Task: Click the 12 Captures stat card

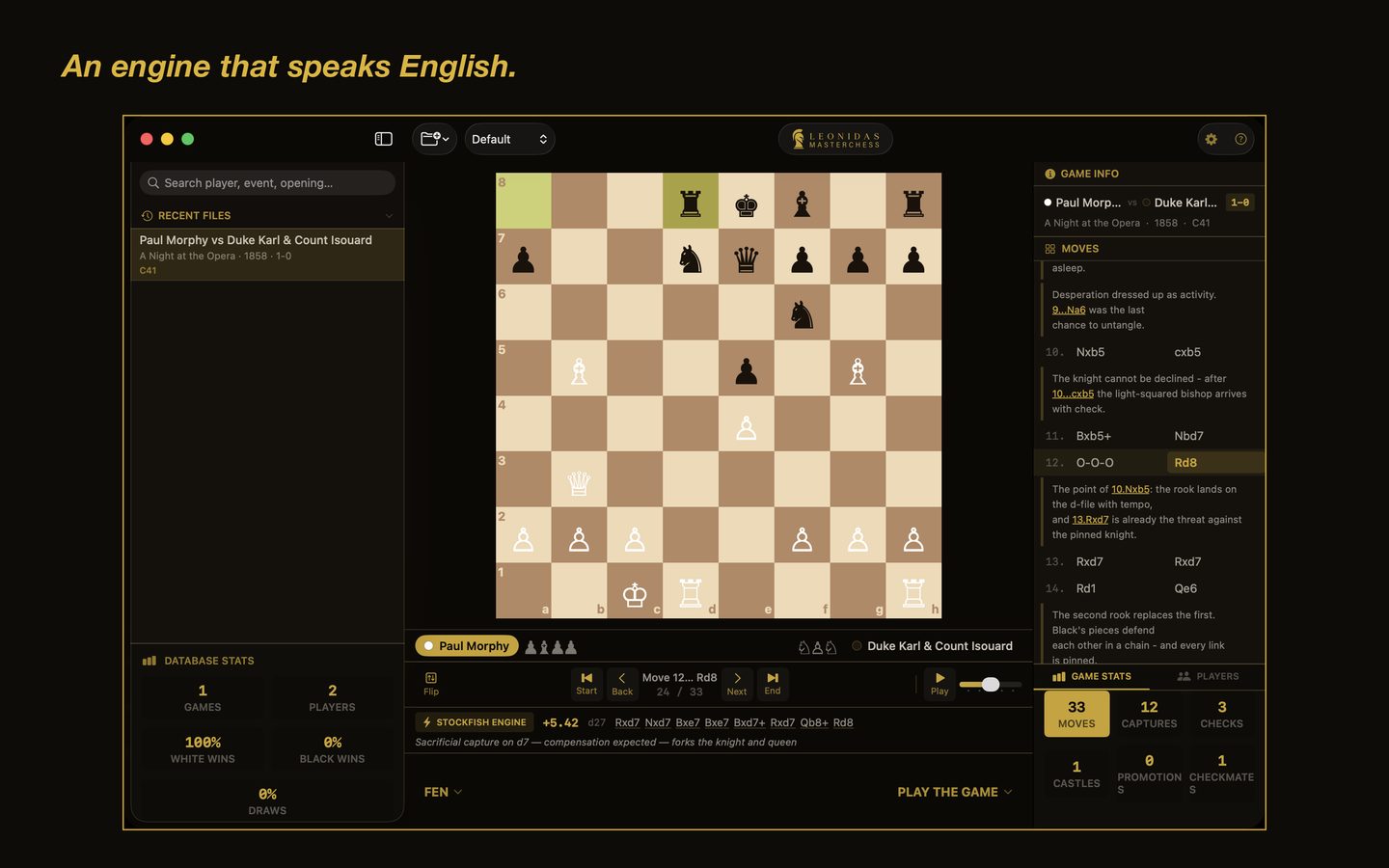Action: click(x=1149, y=715)
